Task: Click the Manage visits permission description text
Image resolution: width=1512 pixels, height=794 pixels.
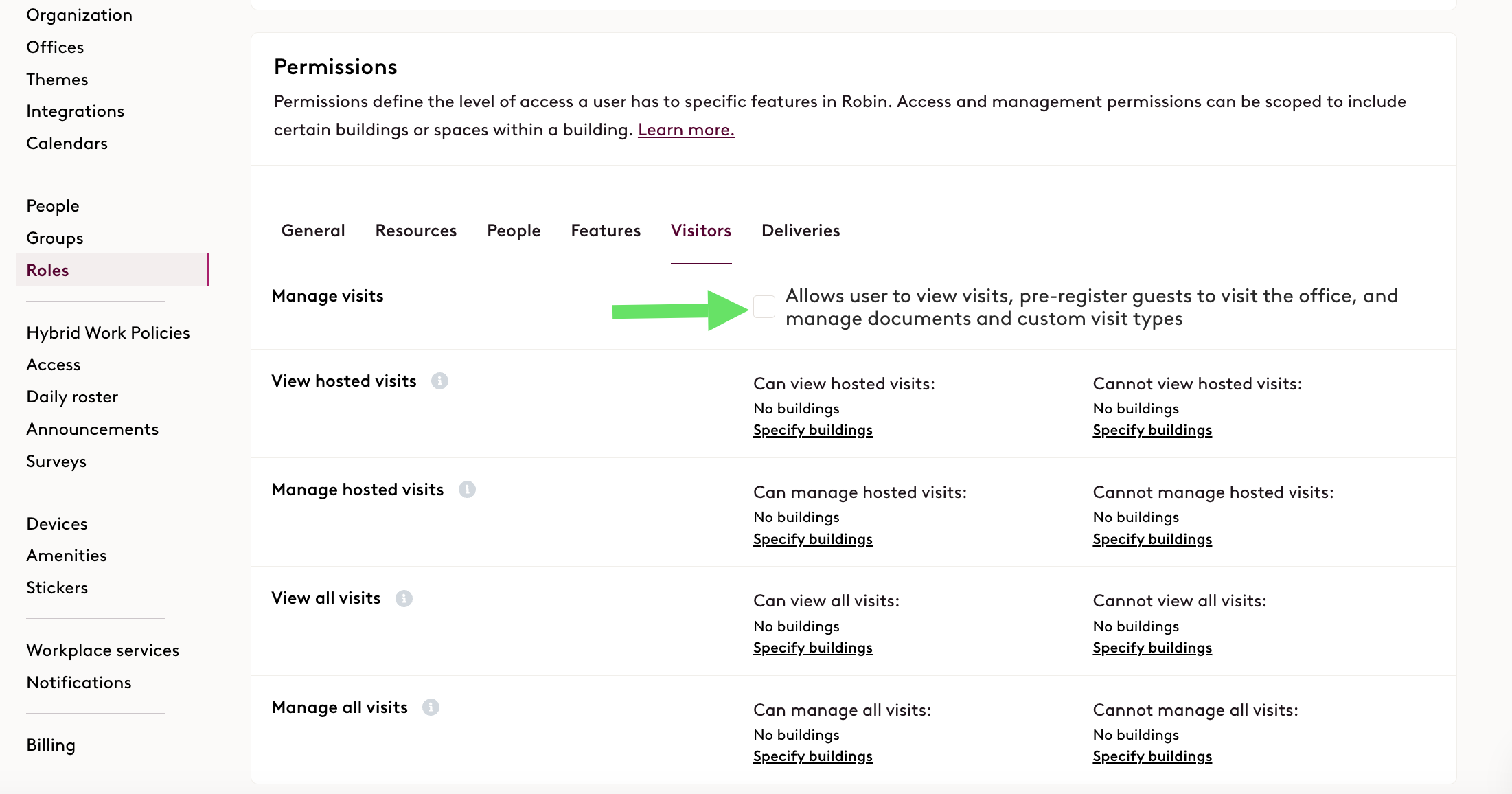Action: click(1092, 307)
